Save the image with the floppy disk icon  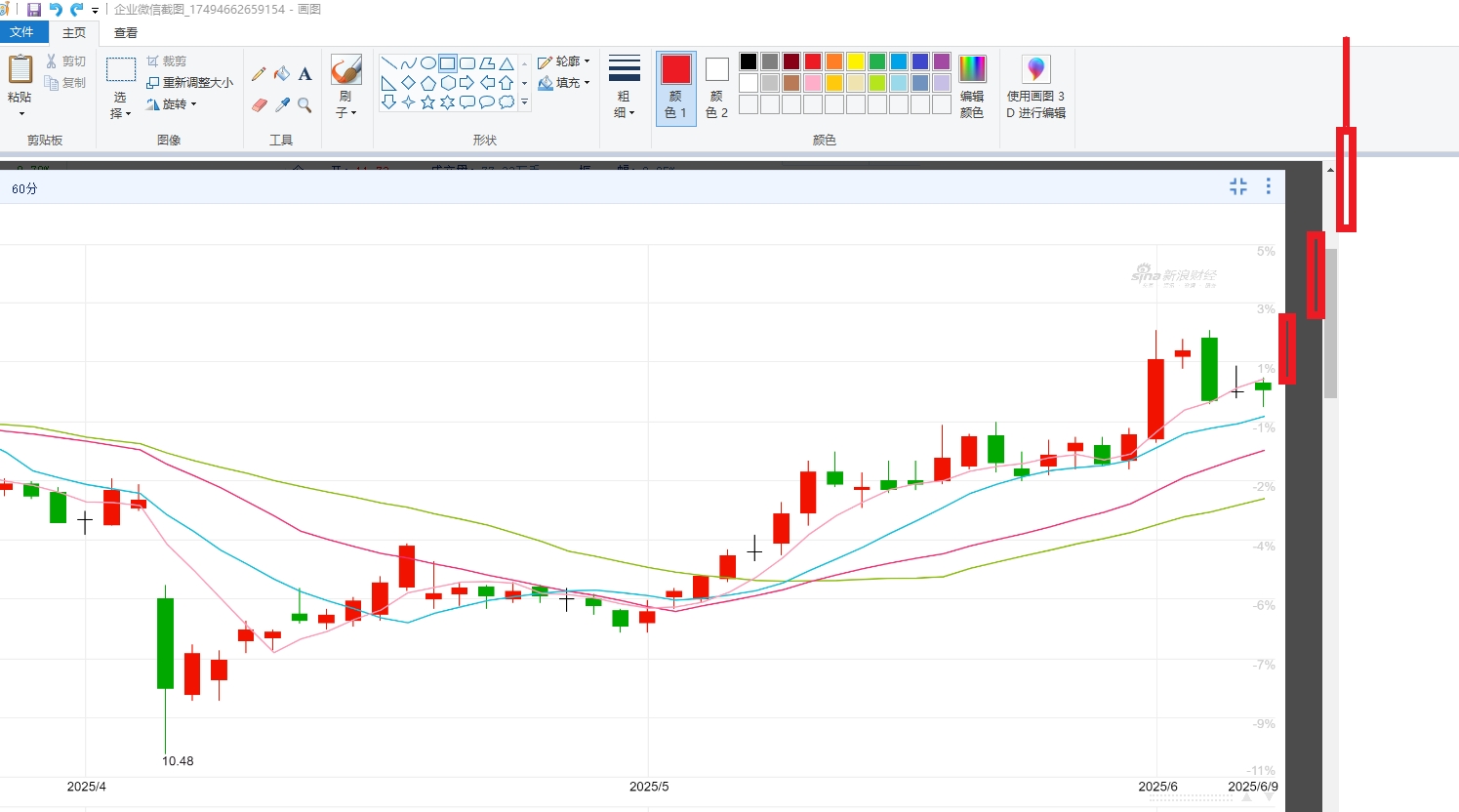pos(34,10)
